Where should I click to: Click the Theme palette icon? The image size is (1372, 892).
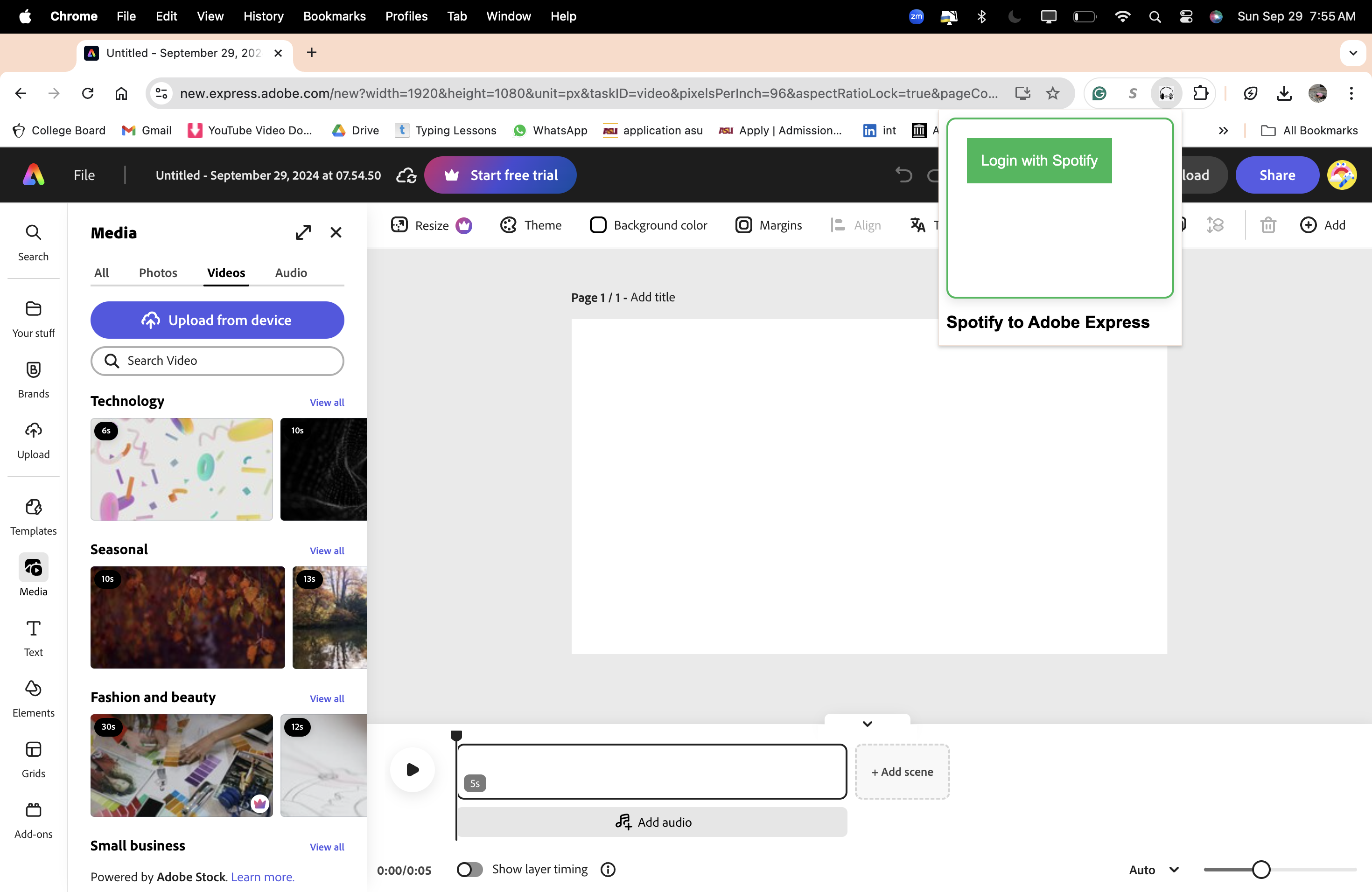click(x=509, y=225)
